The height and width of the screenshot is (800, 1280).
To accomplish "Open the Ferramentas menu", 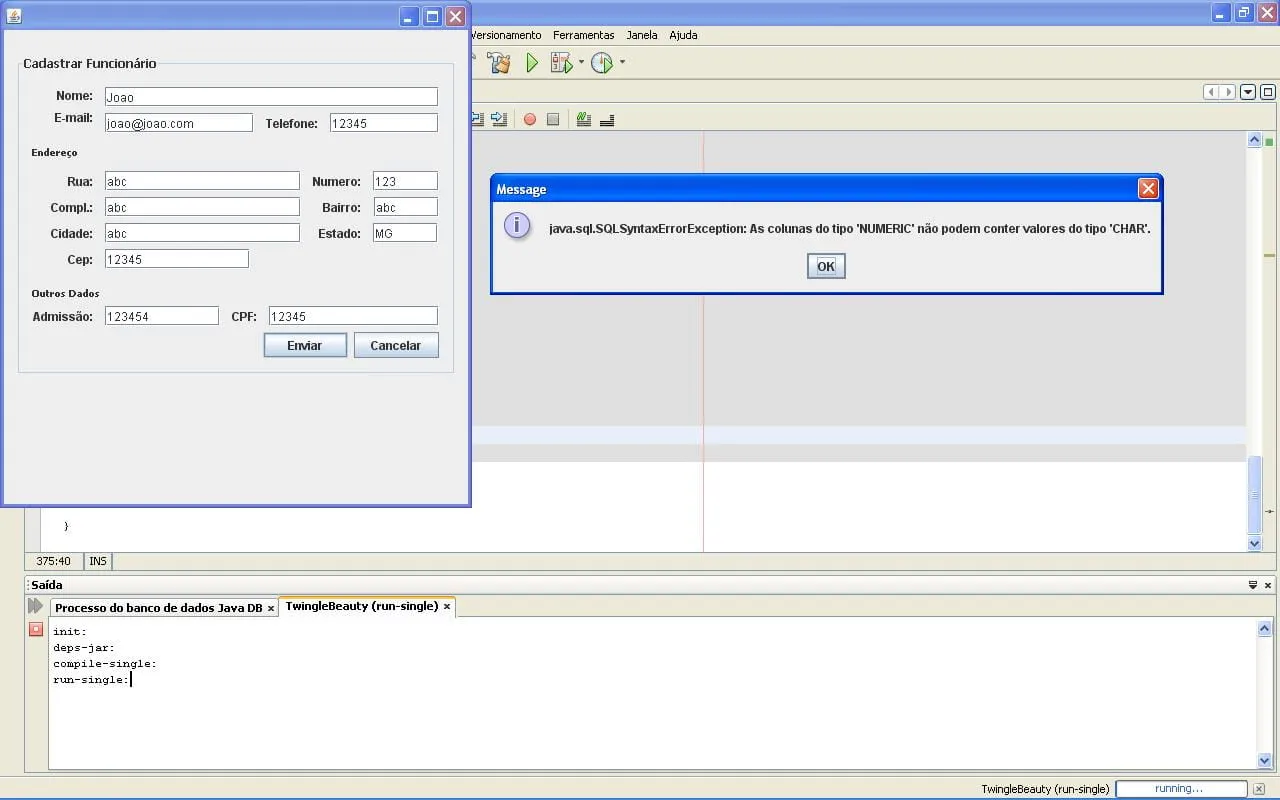I will pos(584,35).
